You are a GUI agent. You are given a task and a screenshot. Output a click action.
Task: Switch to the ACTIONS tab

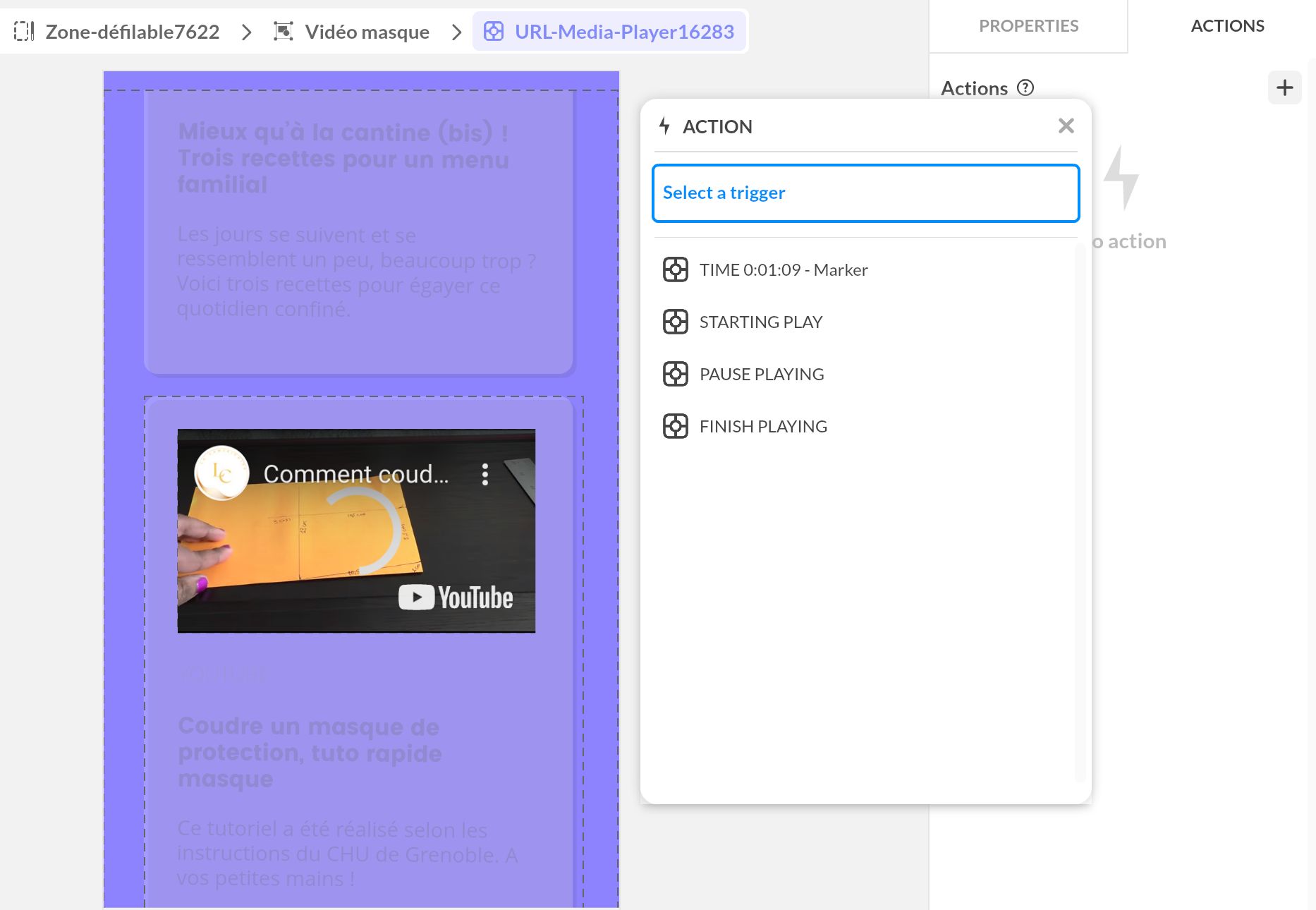coord(1227,26)
